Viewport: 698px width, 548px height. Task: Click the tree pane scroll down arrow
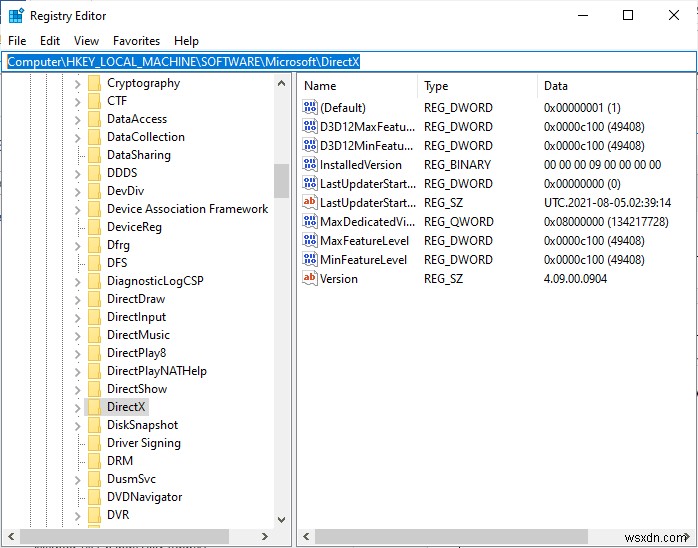pyautogui.click(x=281, y=520)
